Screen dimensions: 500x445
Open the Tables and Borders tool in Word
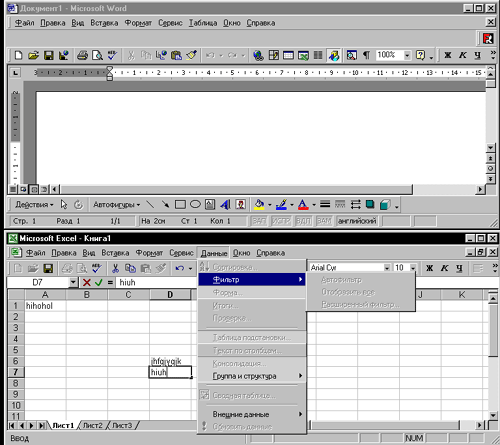[x=274, y=55]
